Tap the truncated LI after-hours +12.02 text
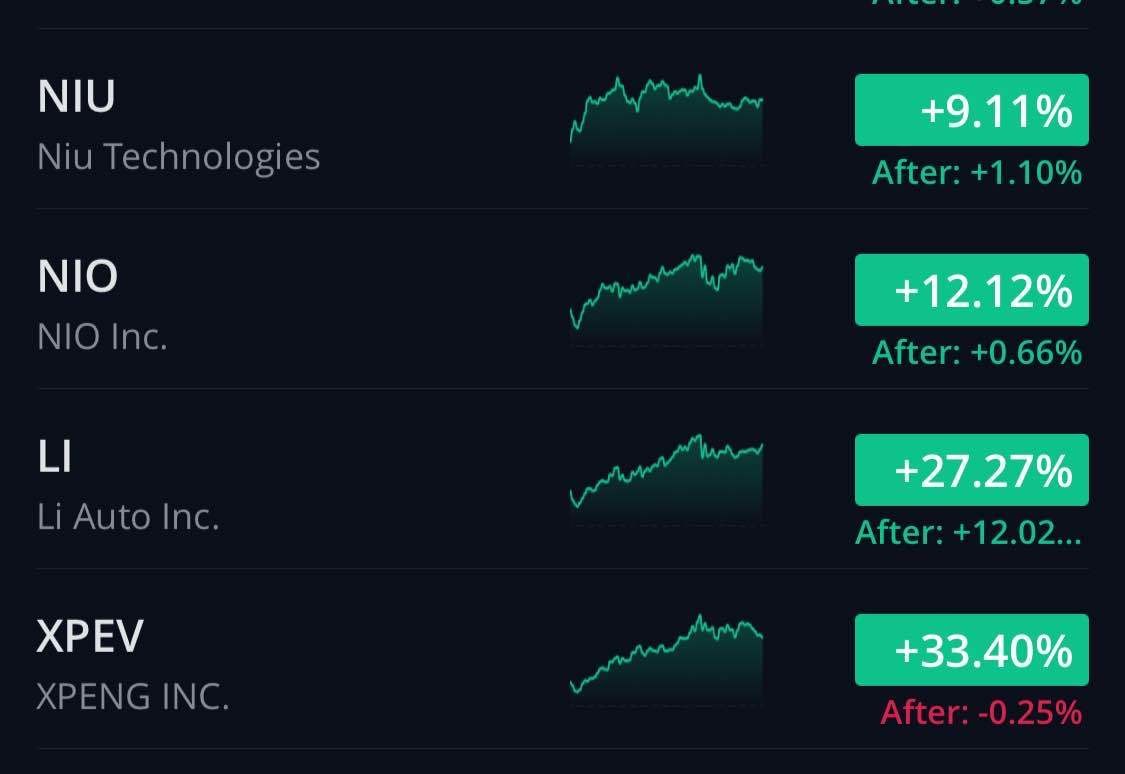This screenshot has height=774, width=1125. point(968,533)
